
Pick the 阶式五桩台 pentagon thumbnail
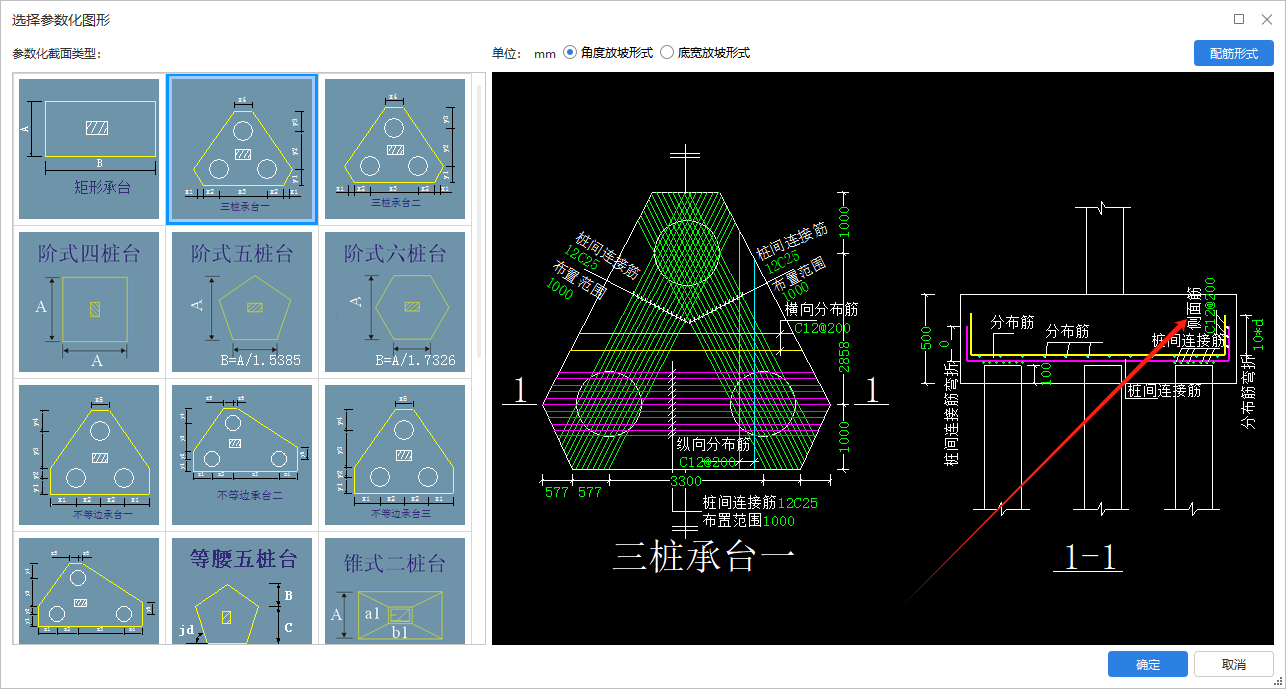[x=242, y=302]
